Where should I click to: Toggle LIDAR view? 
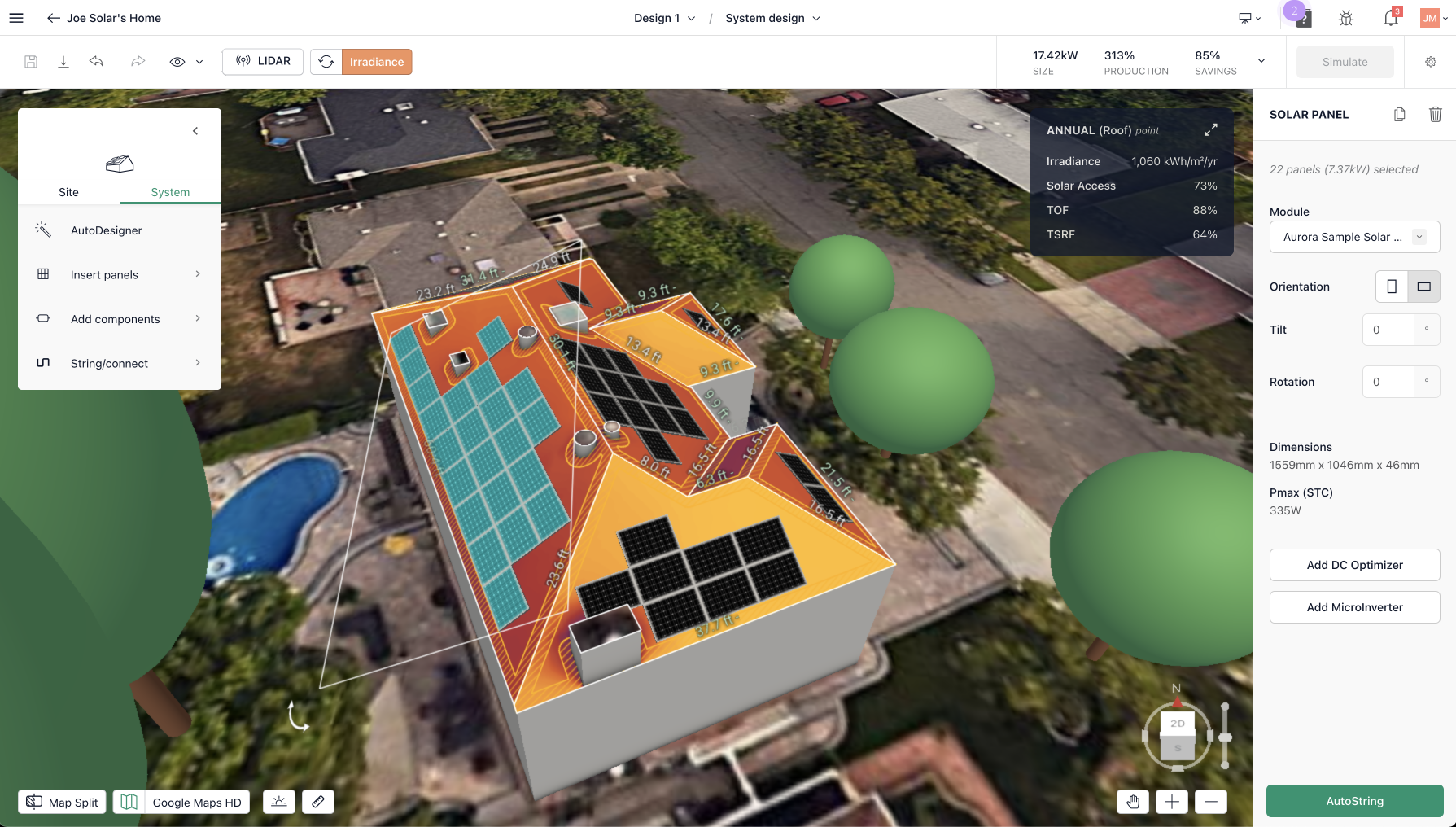tap(263, 62)
